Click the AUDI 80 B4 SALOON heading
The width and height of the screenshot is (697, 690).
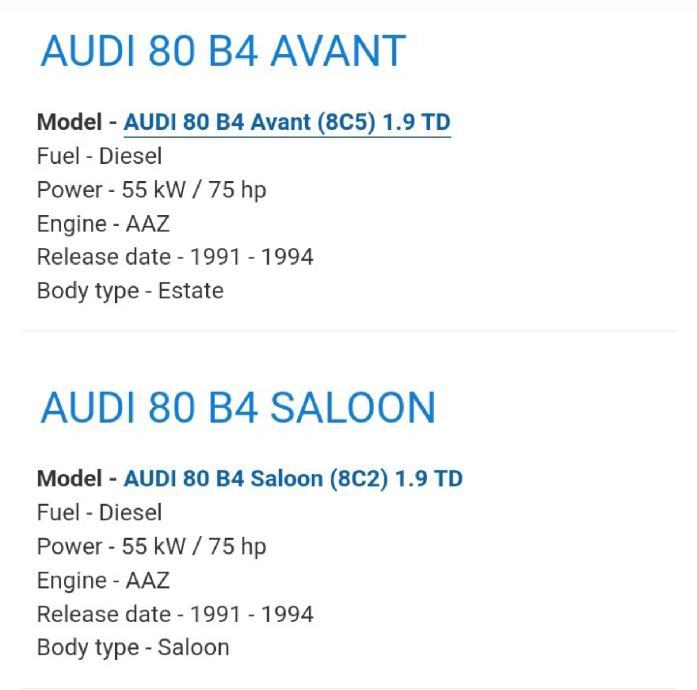(238, 408)
